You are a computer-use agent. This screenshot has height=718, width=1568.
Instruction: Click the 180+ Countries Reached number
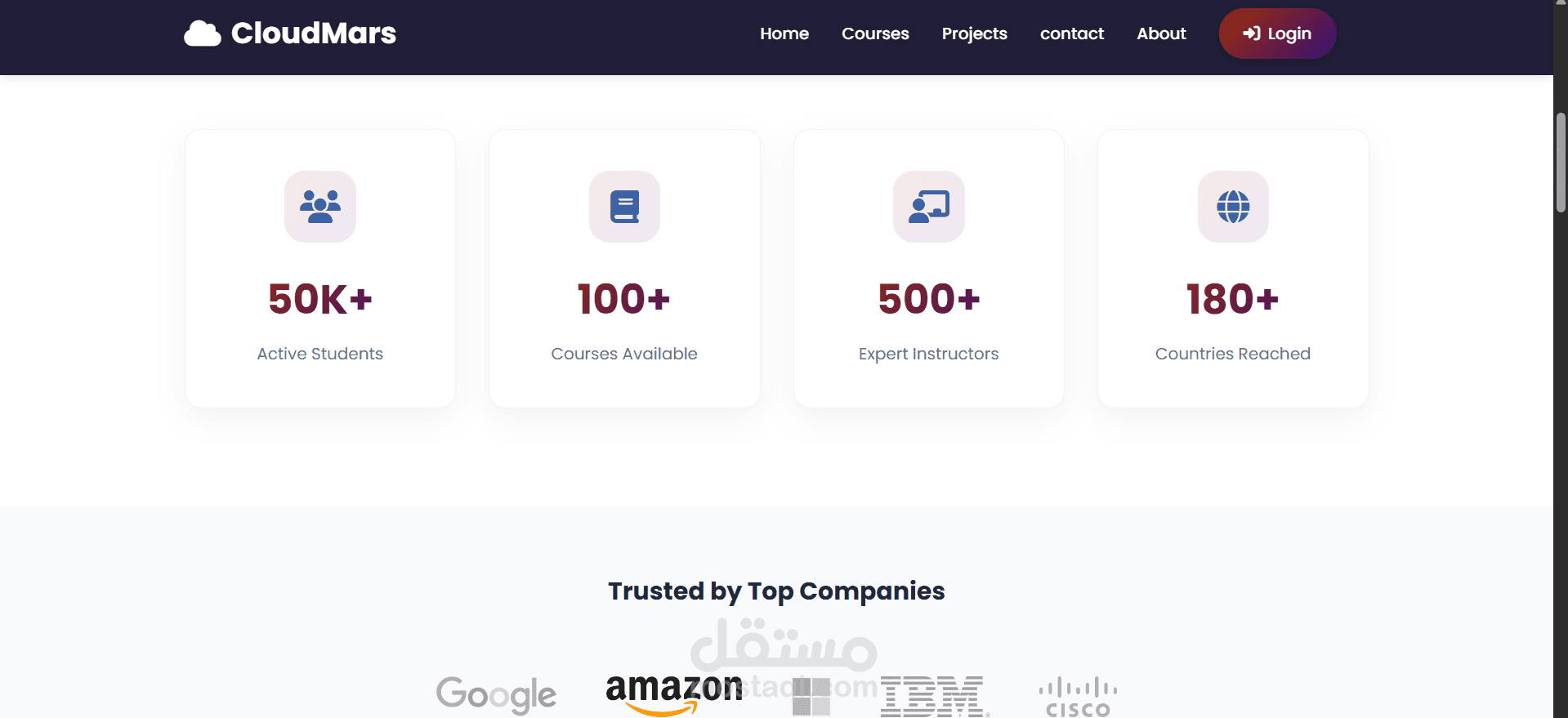[1232, 299]
